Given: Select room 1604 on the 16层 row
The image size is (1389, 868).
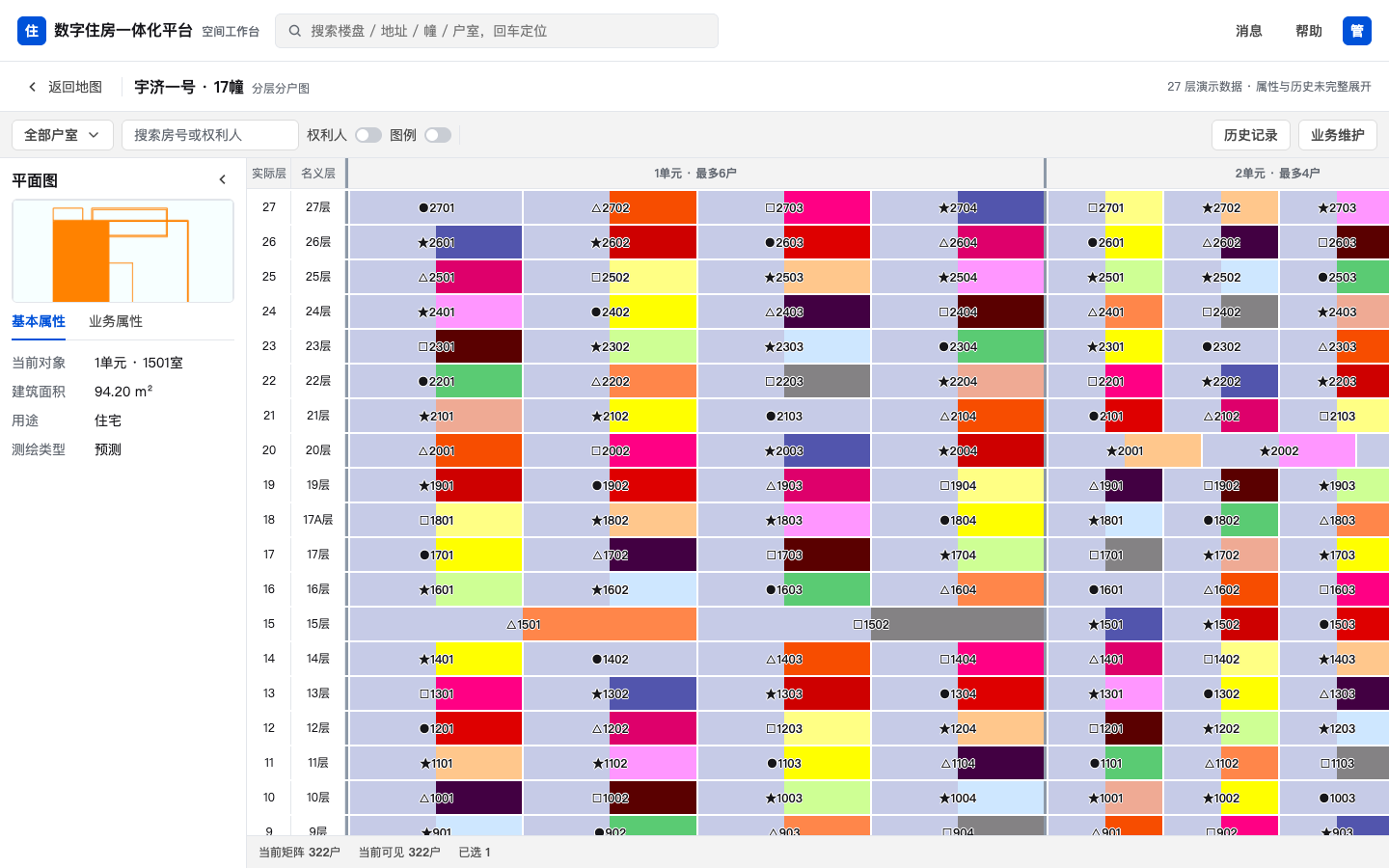Looking at the screenshot, I should (958, 589).
